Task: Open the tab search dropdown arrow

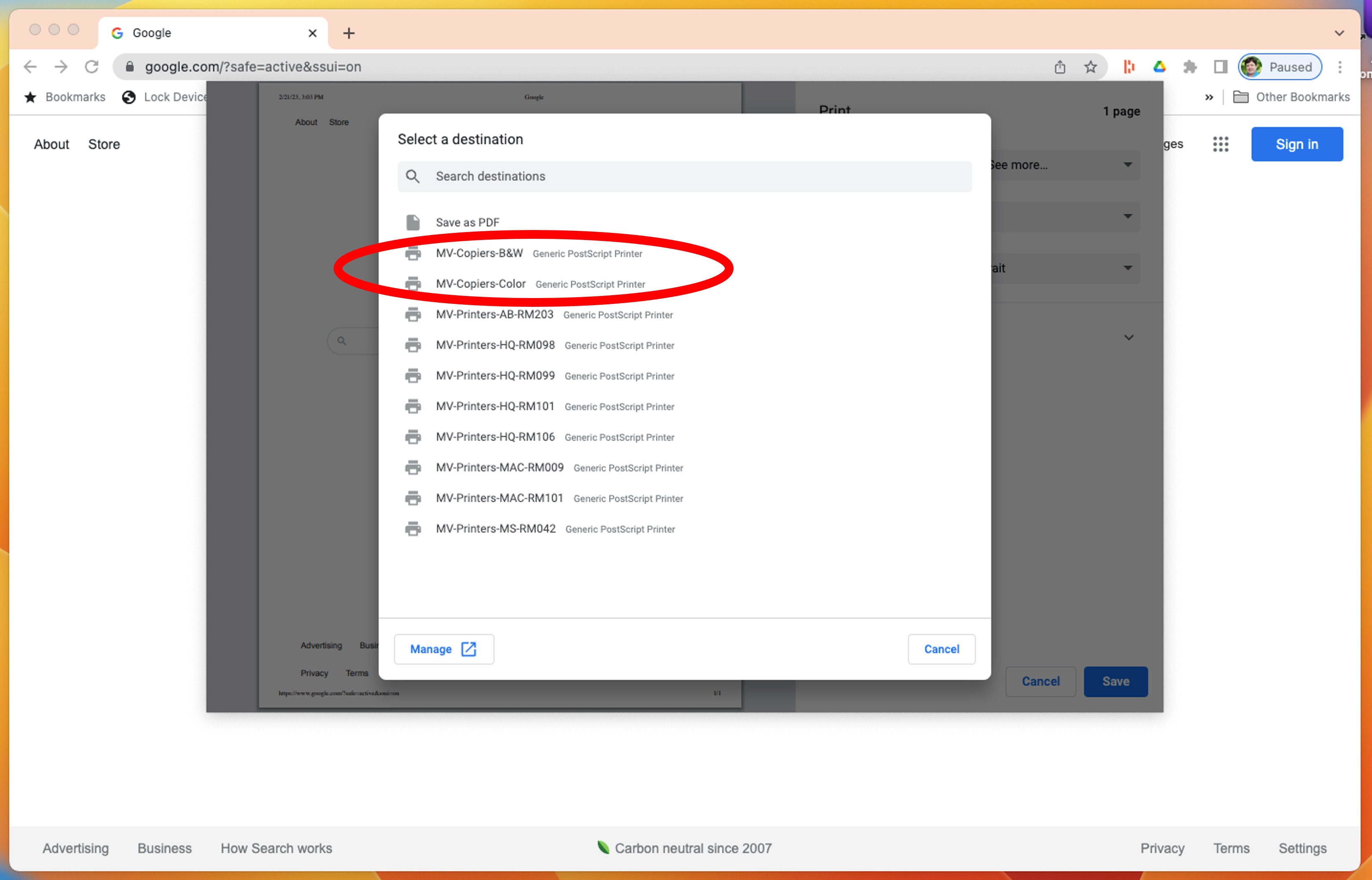Action: coord(1339,33)
